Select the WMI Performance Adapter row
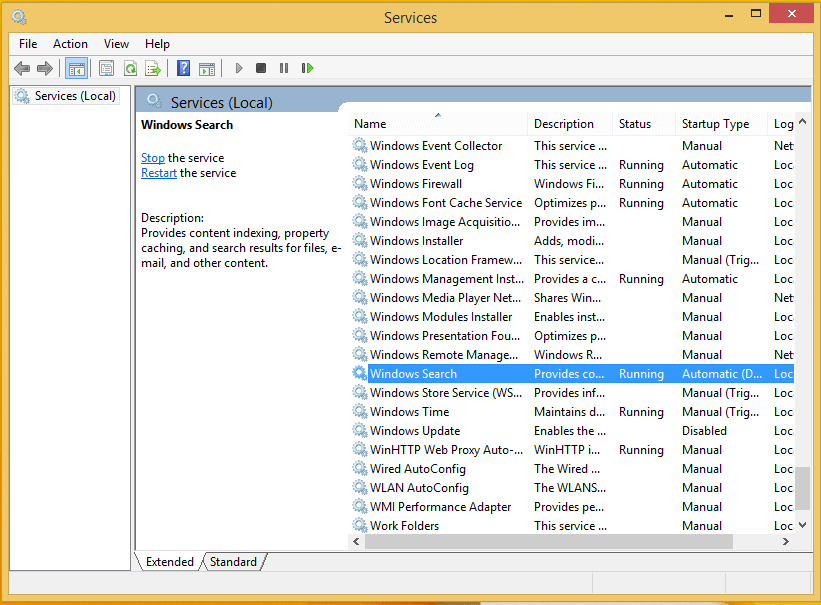The height and width of the screenshot is (605, 821). point(572,507)
